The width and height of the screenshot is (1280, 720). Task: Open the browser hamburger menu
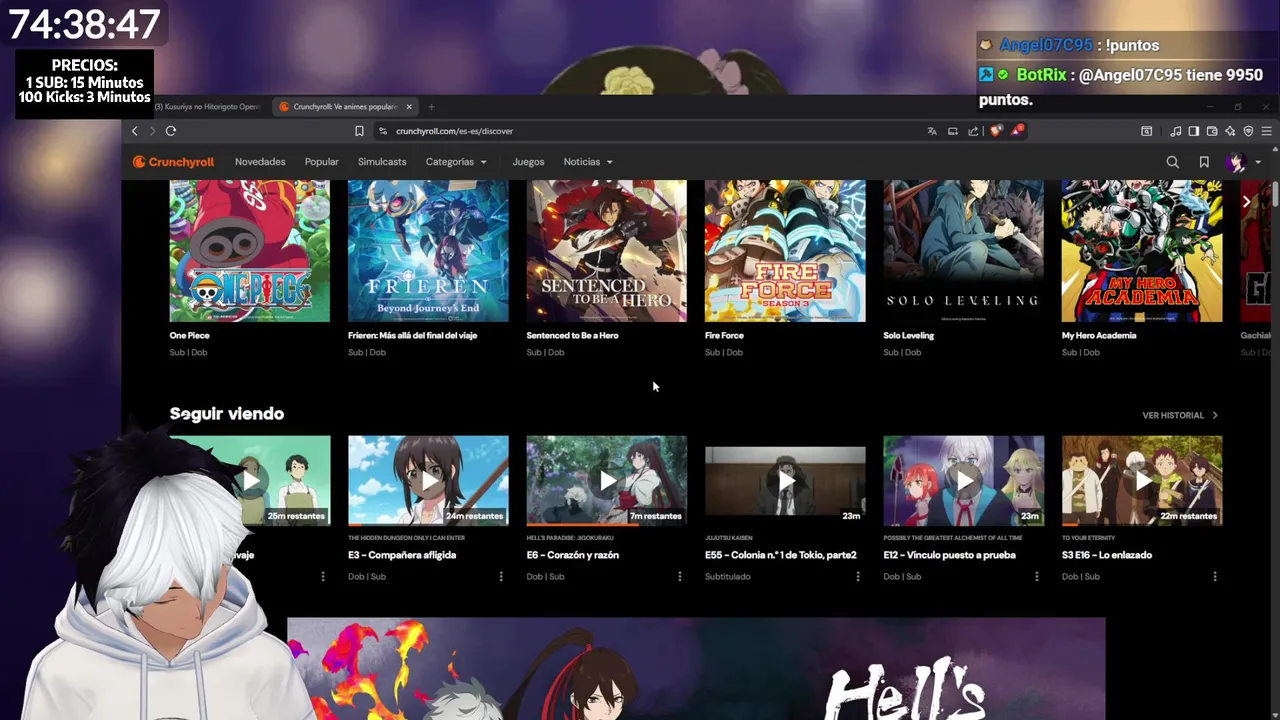pos(1266,131)
